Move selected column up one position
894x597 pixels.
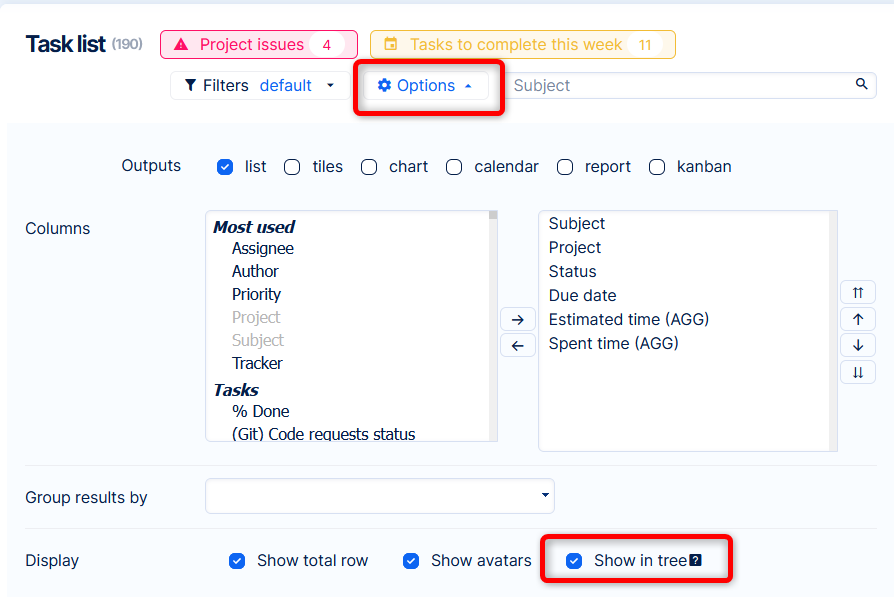[858, 319]
